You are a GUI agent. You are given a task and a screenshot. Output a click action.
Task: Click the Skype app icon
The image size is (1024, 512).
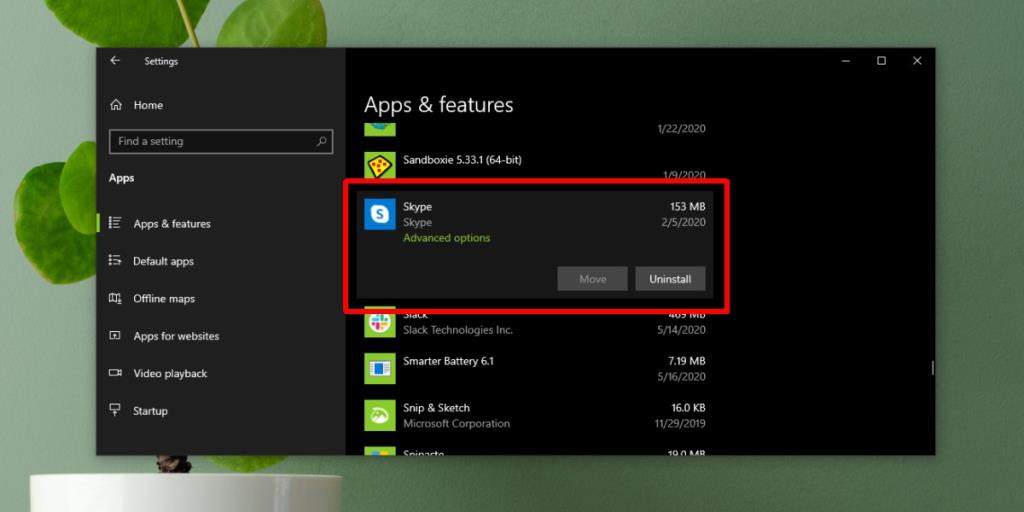[x=379, y=214]
